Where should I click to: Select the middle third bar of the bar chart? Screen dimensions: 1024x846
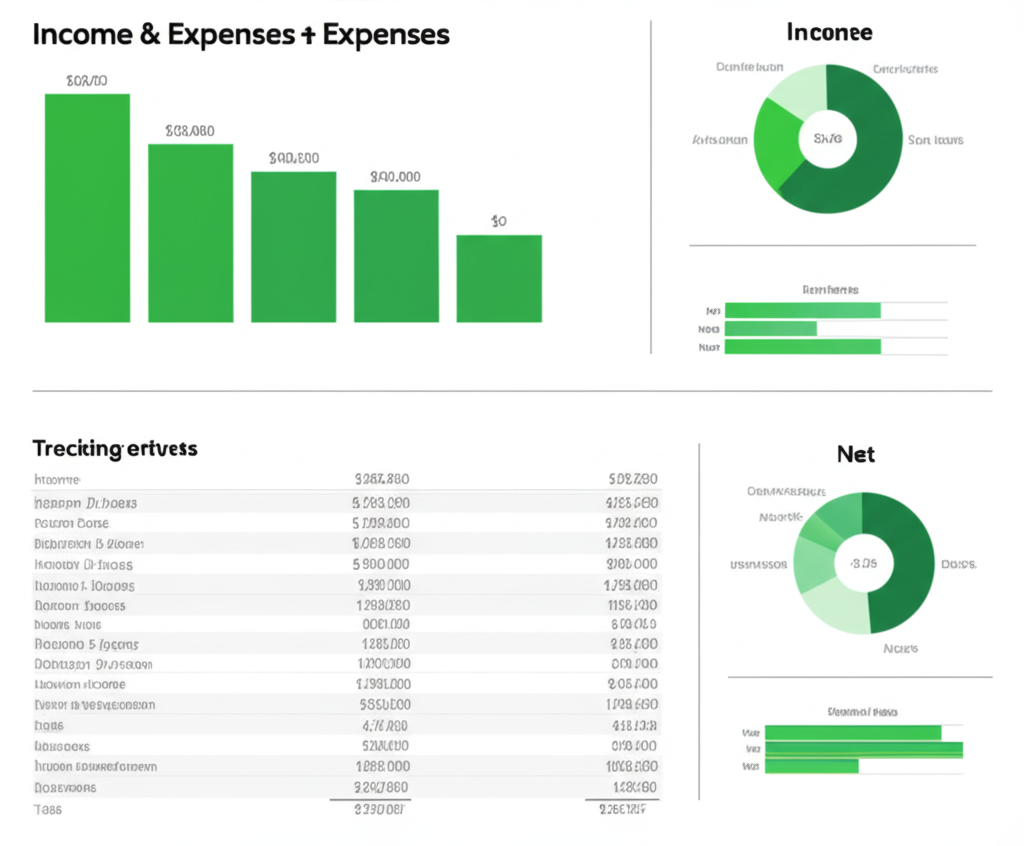(x=293, y=247)
